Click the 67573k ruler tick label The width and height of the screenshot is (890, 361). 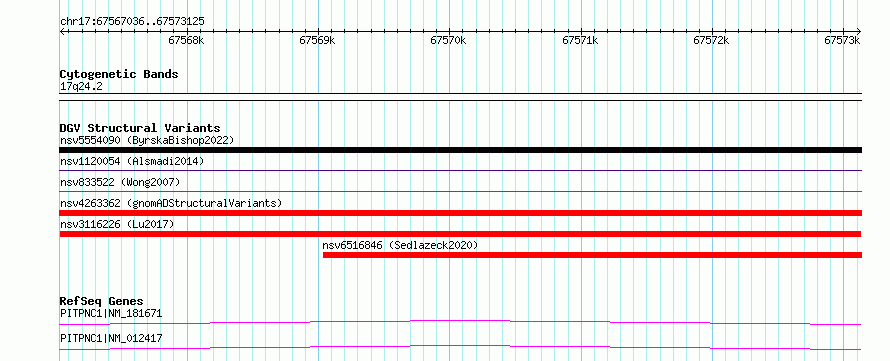click(843, 40)
